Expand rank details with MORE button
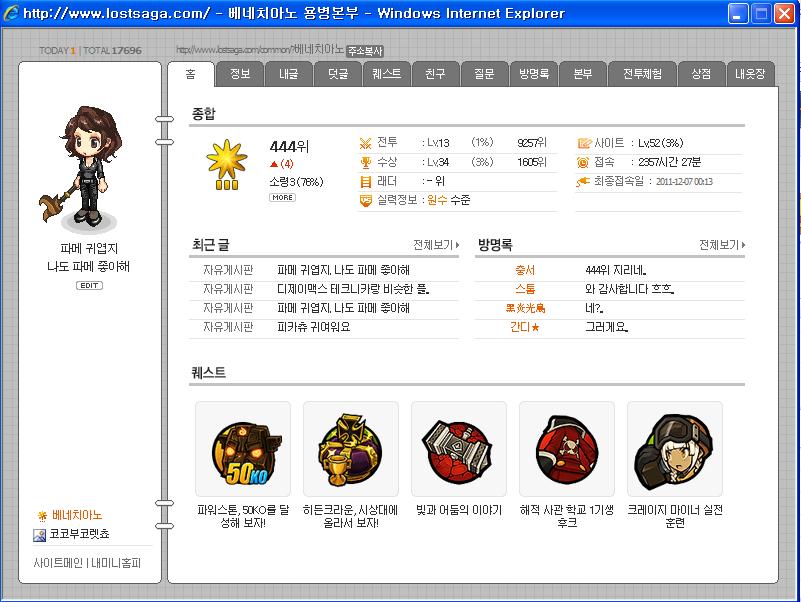This screenshot has height=602, width=801. pos(282,197)
